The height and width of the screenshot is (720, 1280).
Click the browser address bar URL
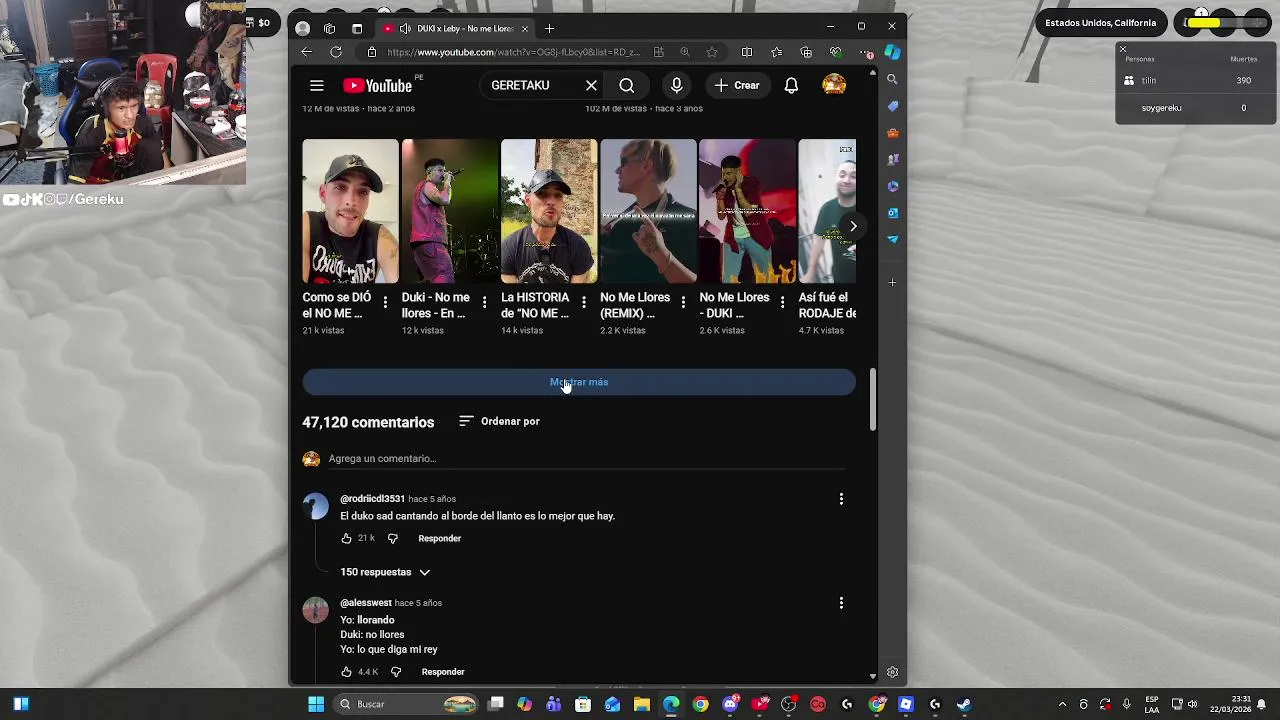(512, 52)
